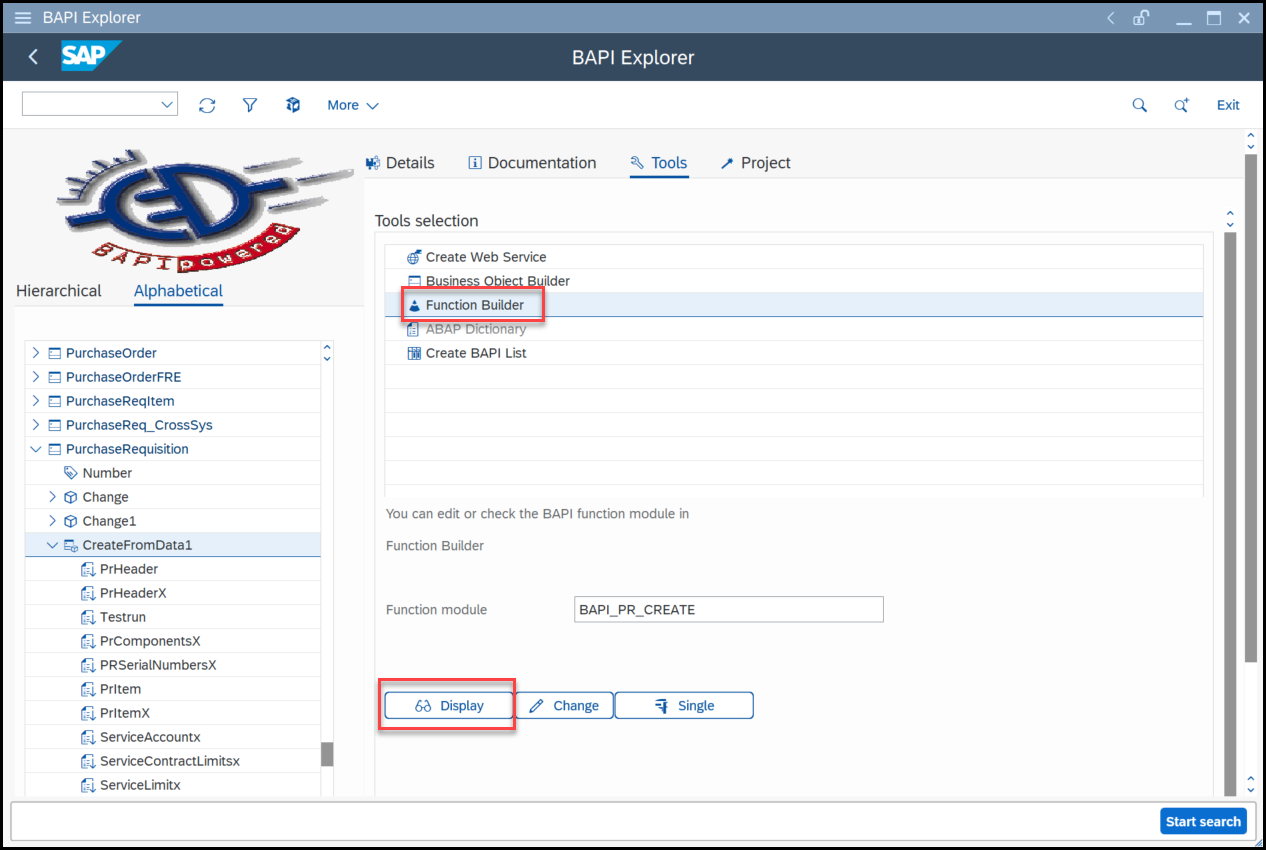
Task: Open the More menu
Action: pyautogui.click(x=353, y=105)
